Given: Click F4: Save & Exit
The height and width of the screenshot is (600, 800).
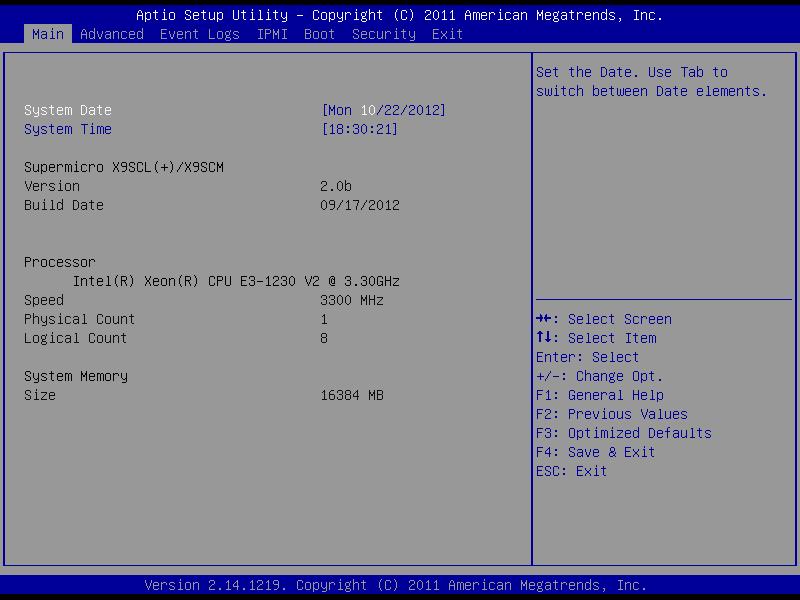Looking at the screenshot, I should point(595,452).
